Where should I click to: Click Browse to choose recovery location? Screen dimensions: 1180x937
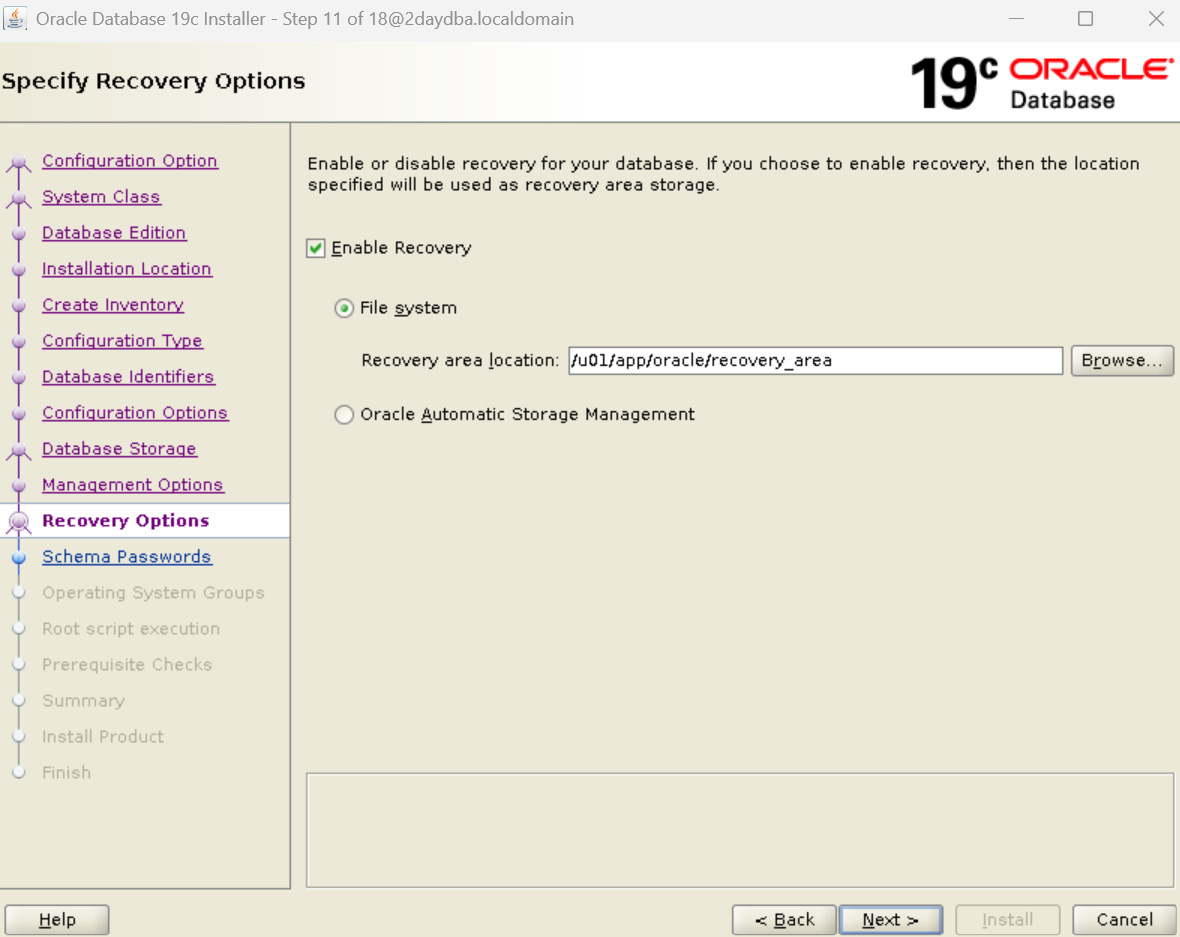(x=1121, y=361)
